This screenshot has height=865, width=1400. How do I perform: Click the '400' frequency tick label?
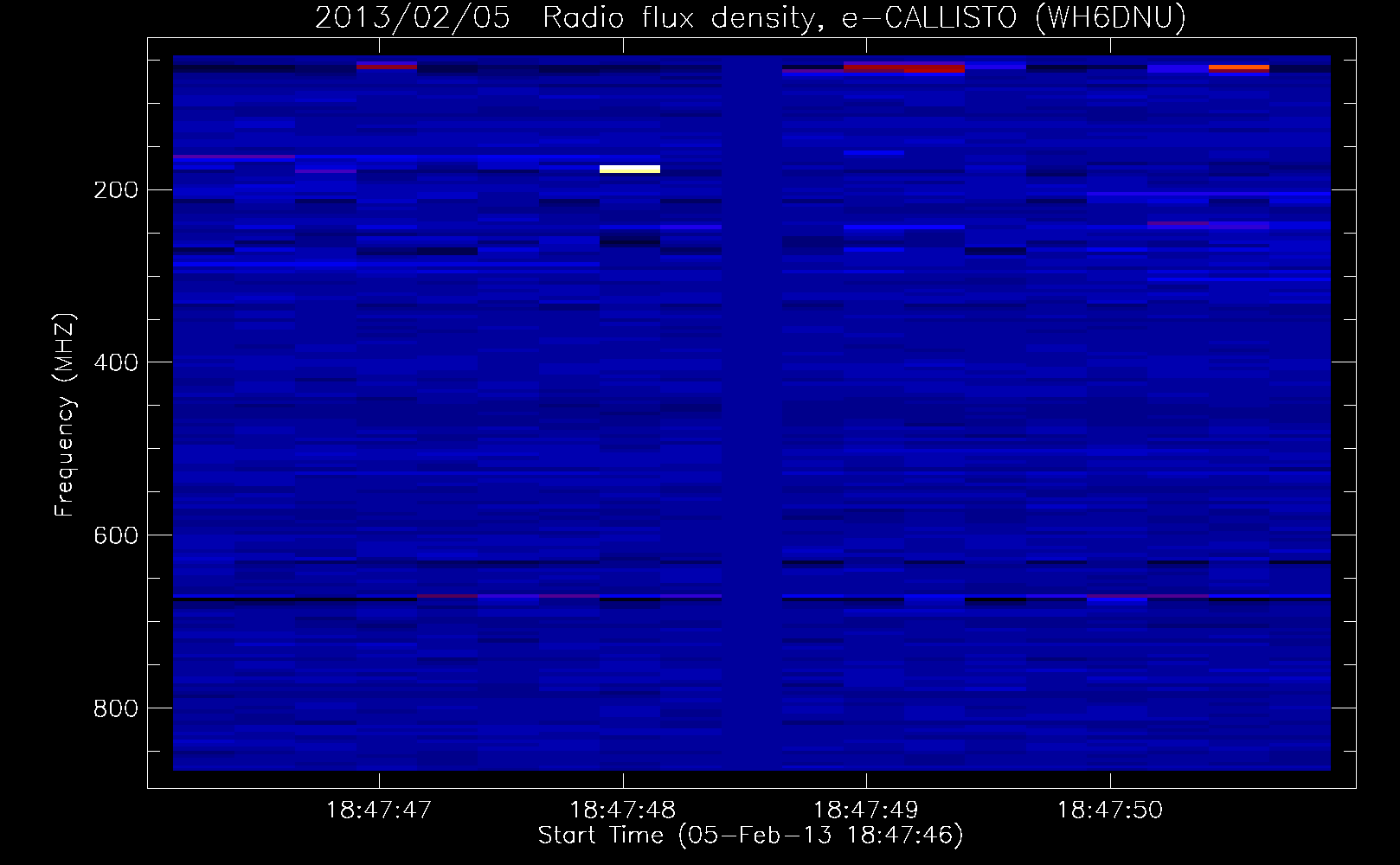[x=116, y=362]
